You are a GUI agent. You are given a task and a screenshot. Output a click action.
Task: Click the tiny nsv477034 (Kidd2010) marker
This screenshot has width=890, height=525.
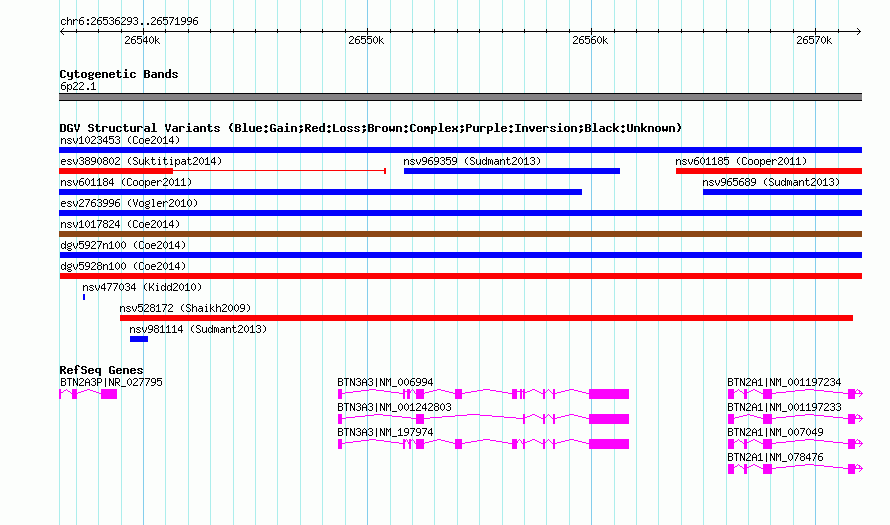click(x=84, y=297)
